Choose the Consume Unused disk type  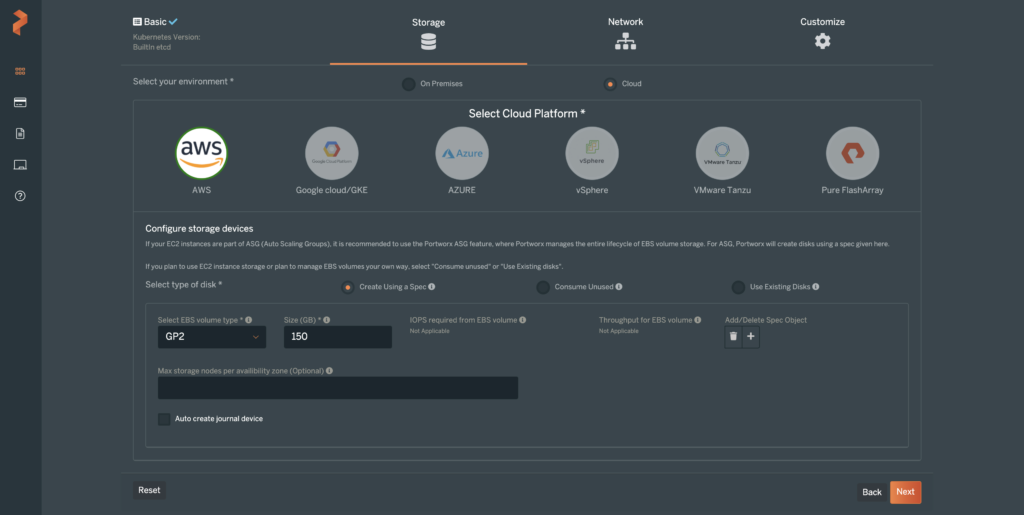543,287
